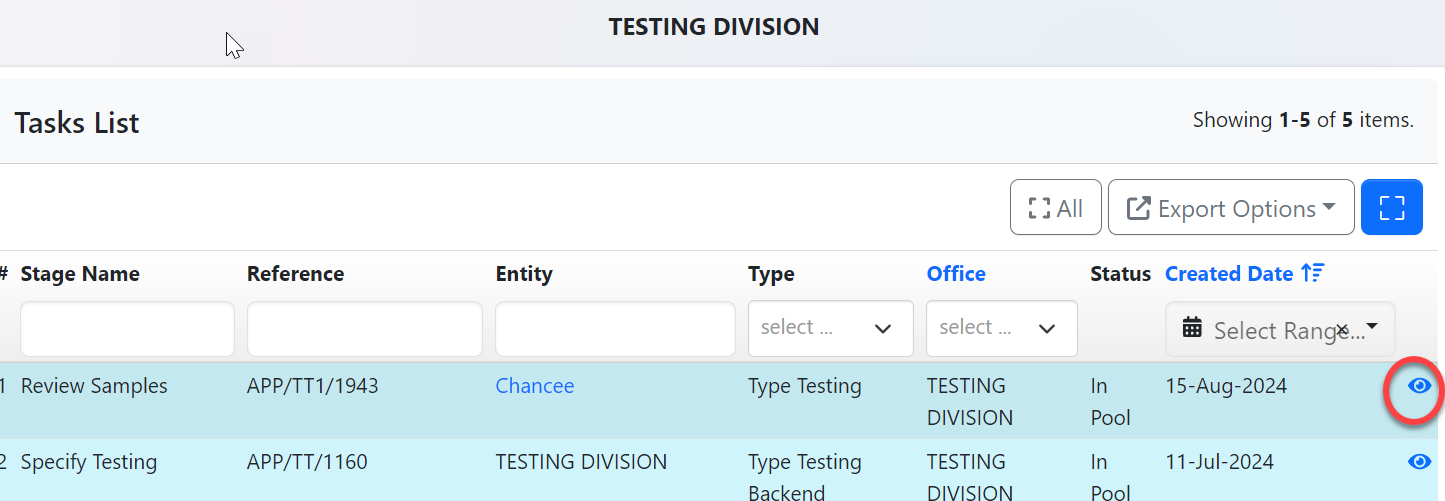Focus the Entity filter field
1445x501 pixels.
tap(615, 329)
